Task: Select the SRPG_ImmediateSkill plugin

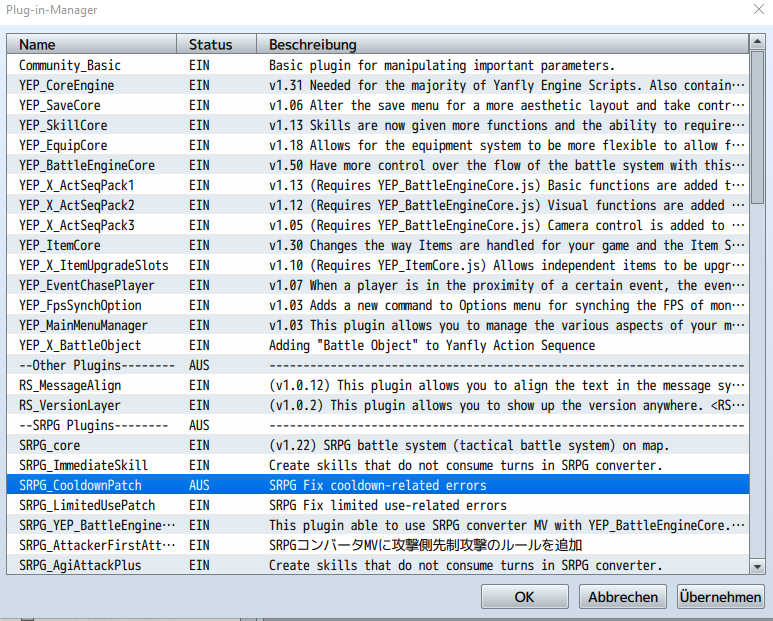Action: [378, 465]
